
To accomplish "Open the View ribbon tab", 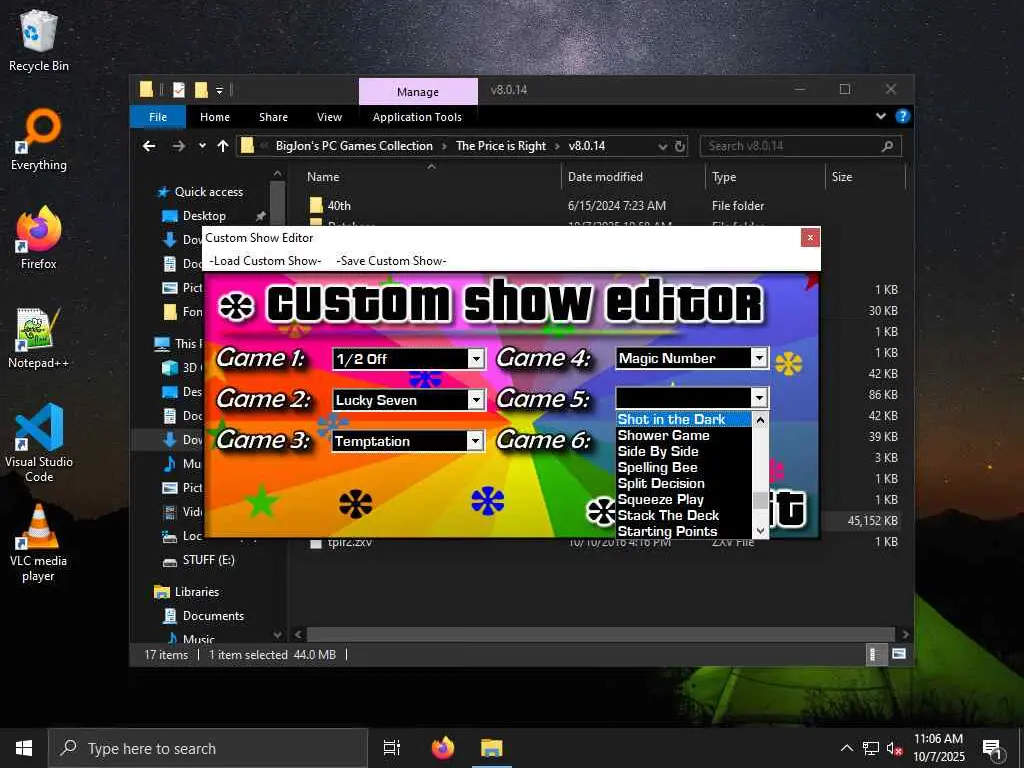I will (x=329, y=117).
